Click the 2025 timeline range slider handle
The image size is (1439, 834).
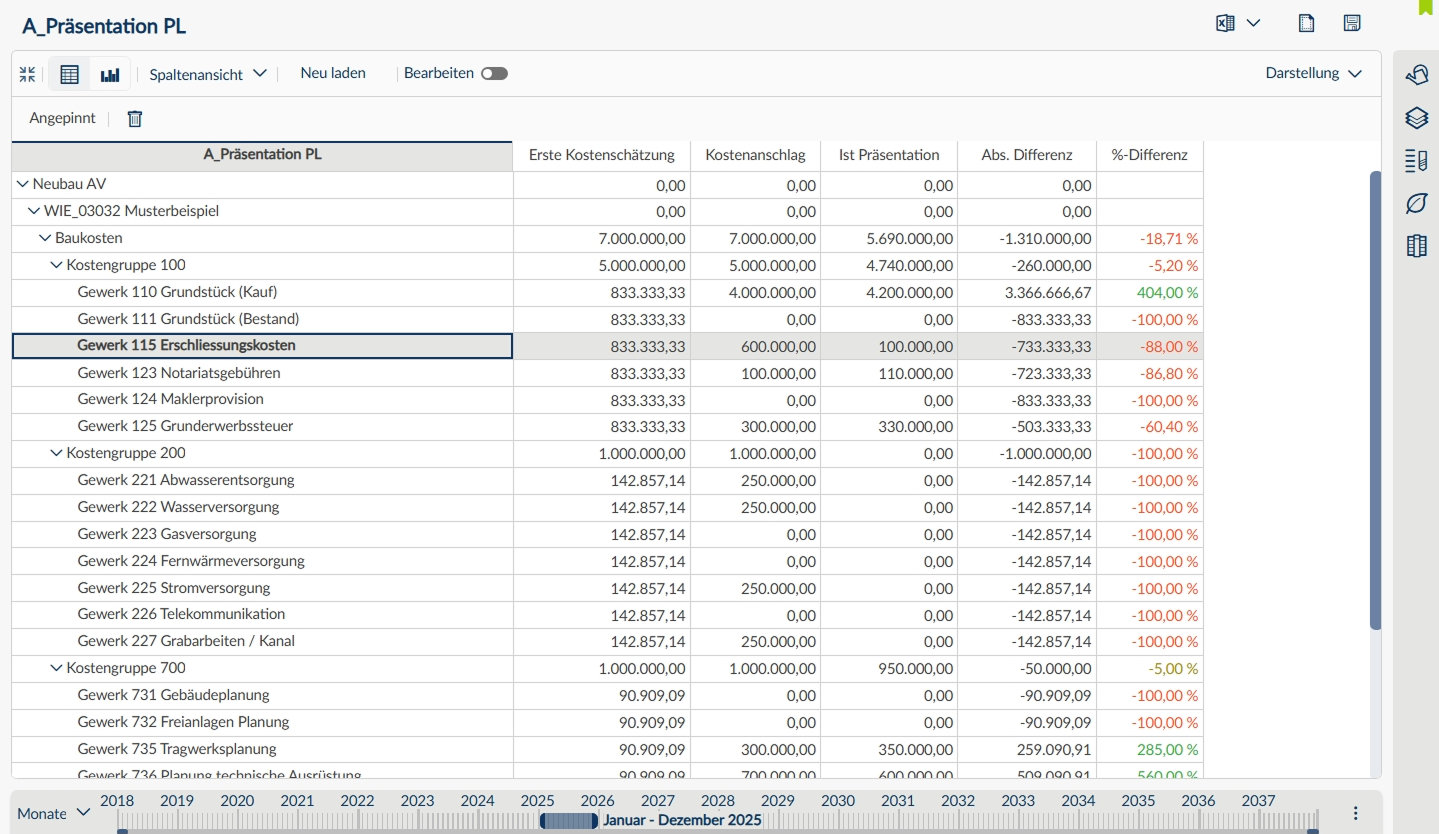[x=569, y=821]
